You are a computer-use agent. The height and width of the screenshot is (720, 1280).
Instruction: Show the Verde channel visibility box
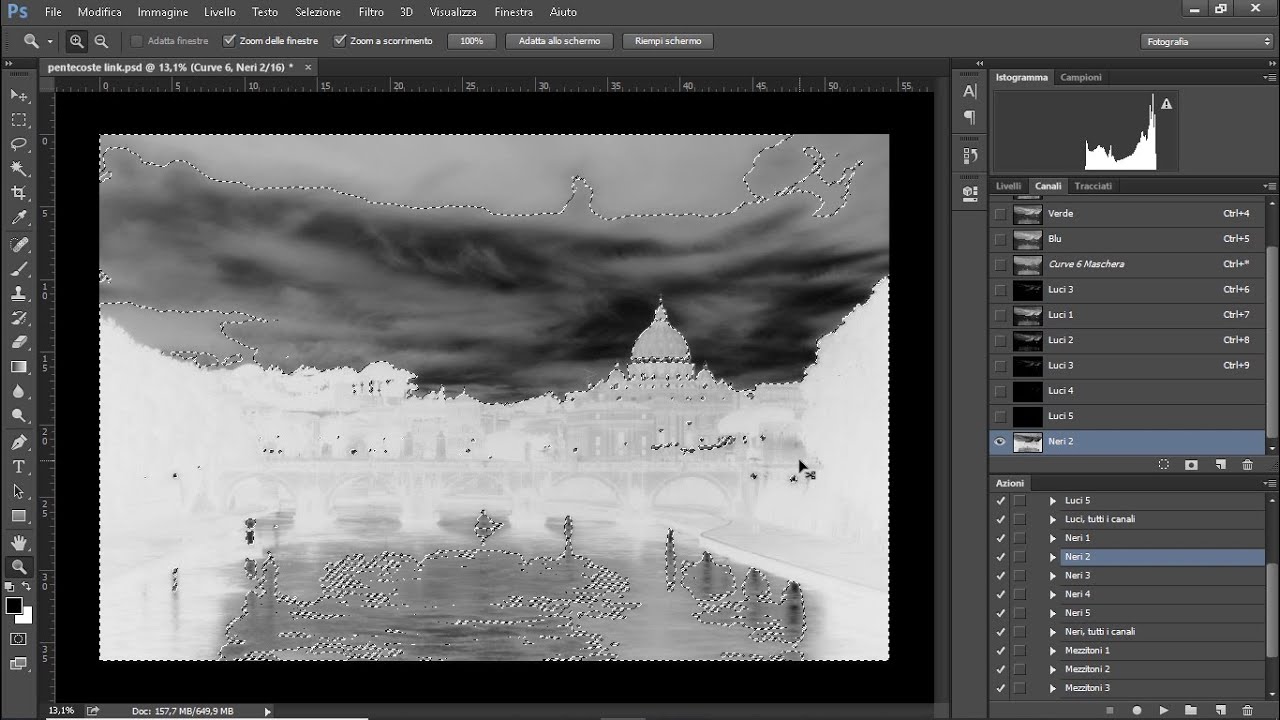(x=1000, y=213)
